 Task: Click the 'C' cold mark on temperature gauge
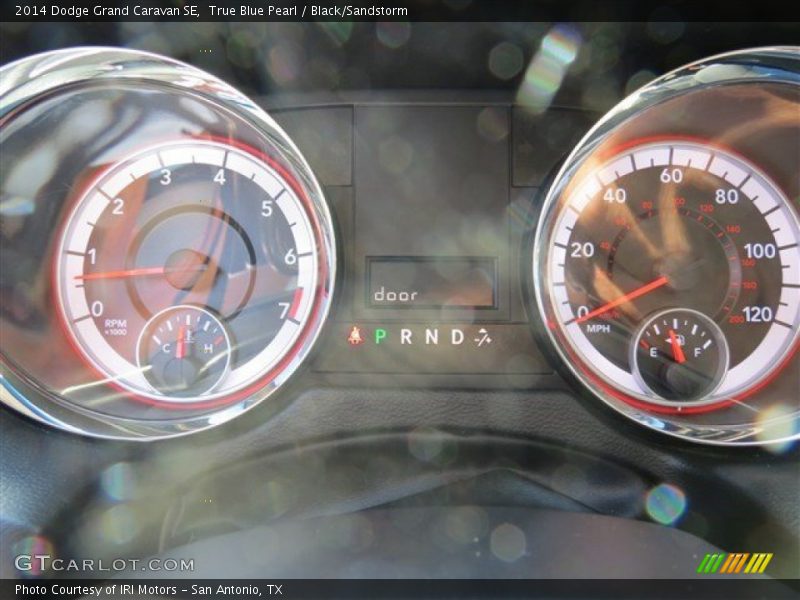pyautogui.click(x=166, y=348)
